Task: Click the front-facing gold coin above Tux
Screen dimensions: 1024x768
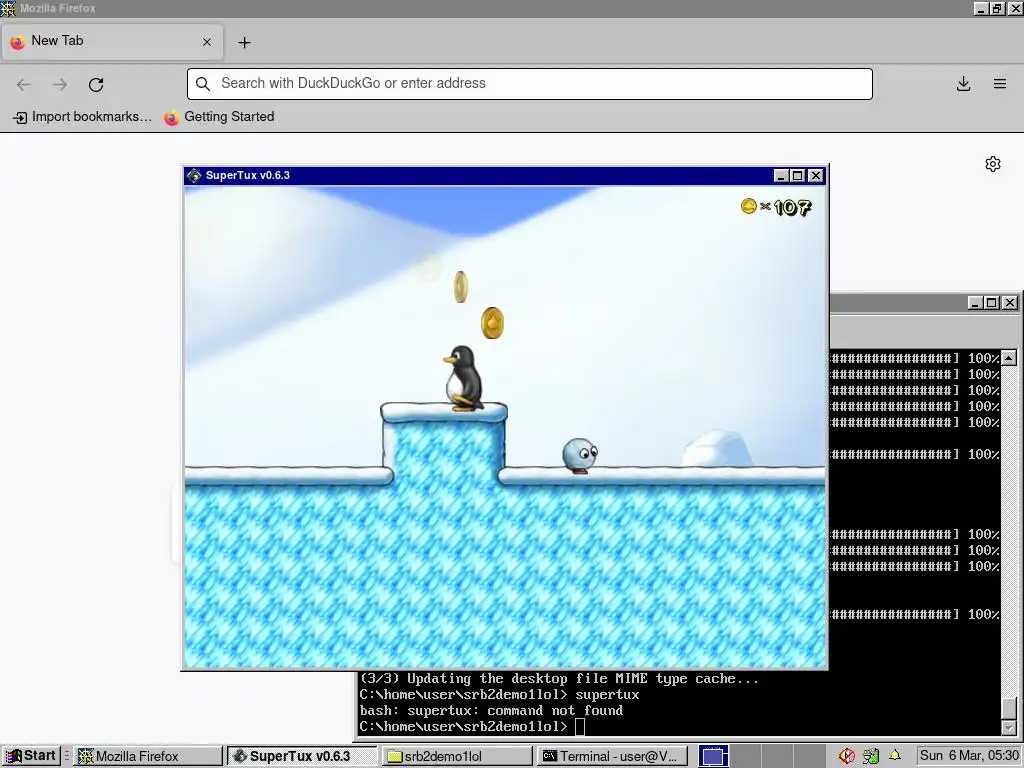Action: point(492,323)
